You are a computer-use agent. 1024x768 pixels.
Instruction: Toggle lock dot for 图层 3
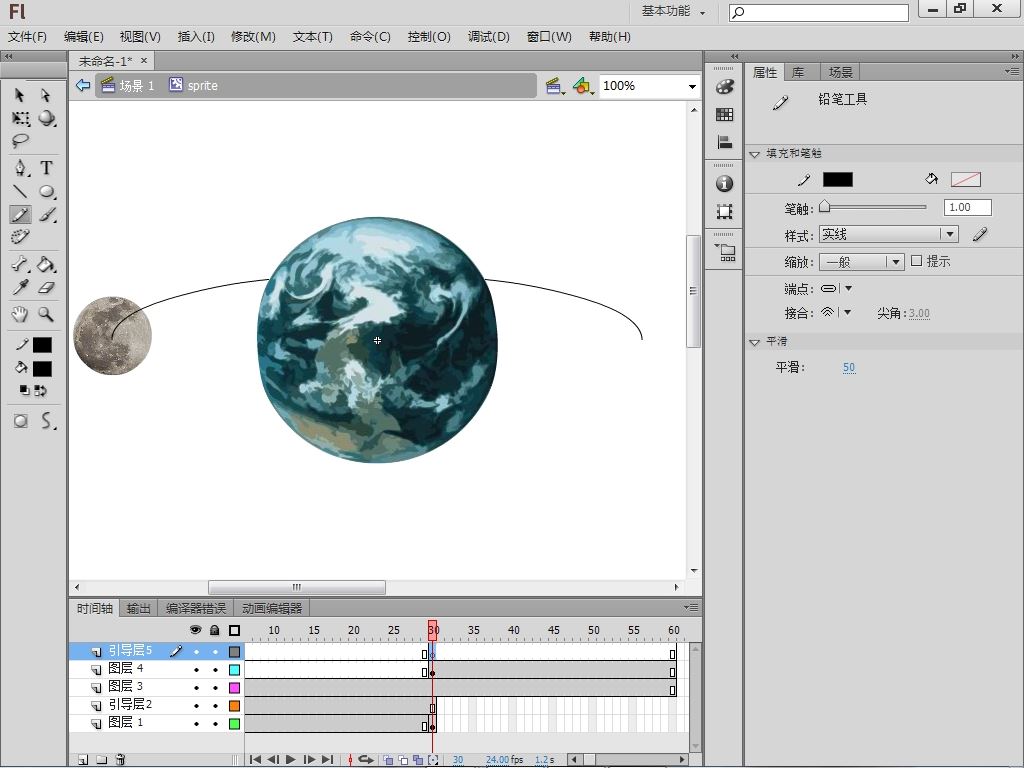(214, 688)
